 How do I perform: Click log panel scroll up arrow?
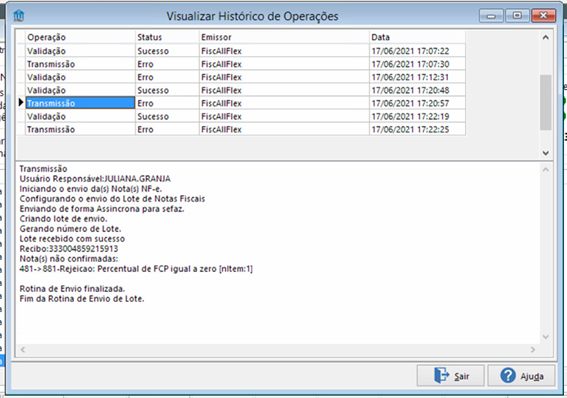tap(546, 170)
